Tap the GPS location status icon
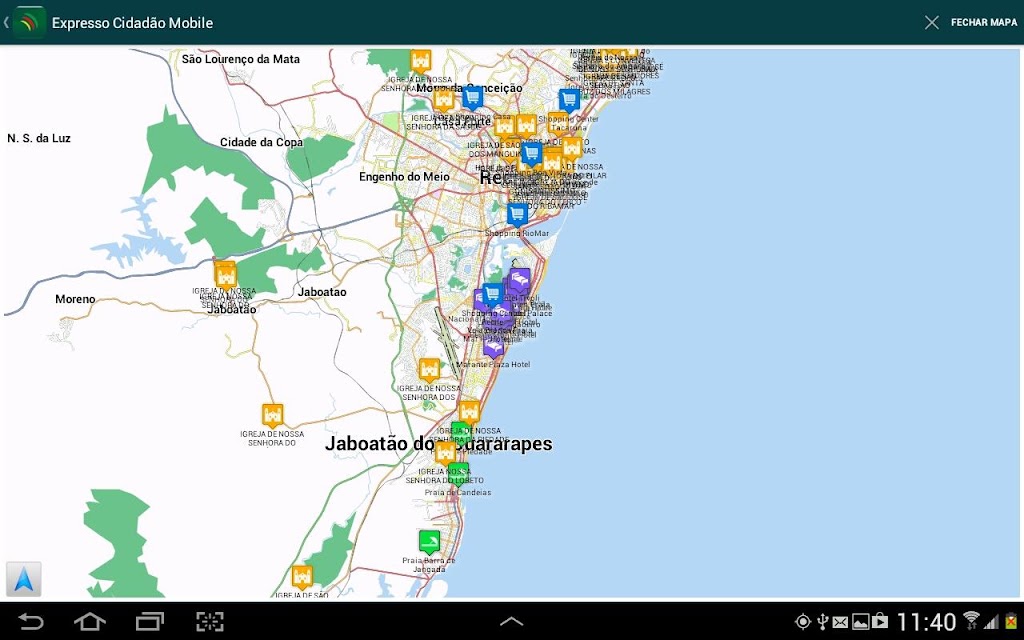The height and width of the screenshot is (640, 1024). pos(803,622)
